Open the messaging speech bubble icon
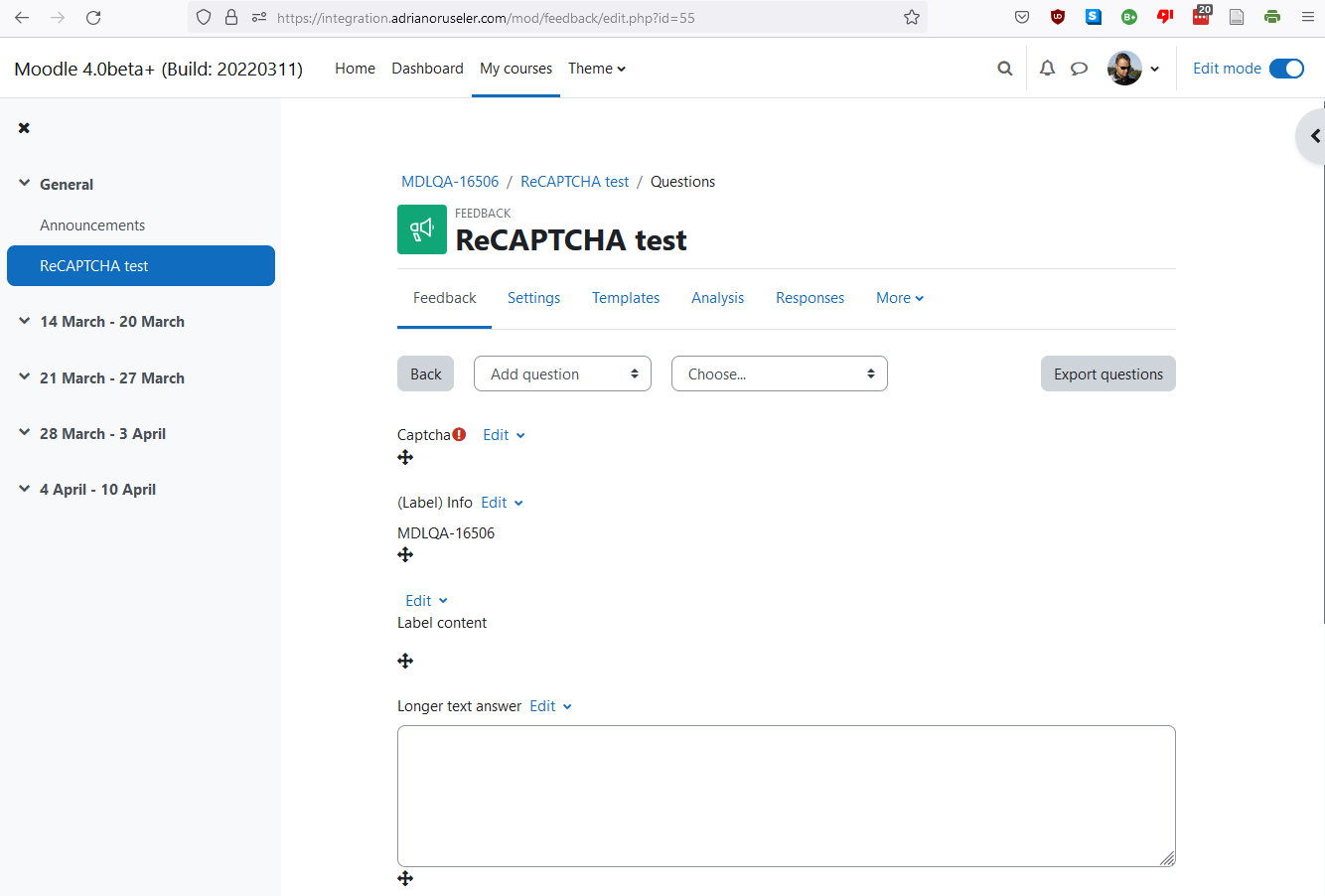 pos(1080,69)
